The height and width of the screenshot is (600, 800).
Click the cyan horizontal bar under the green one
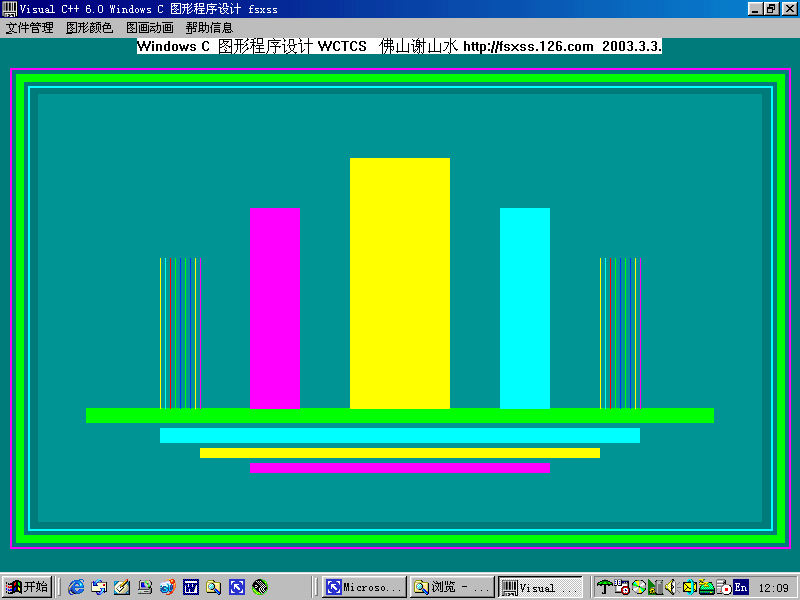point(400,435)
